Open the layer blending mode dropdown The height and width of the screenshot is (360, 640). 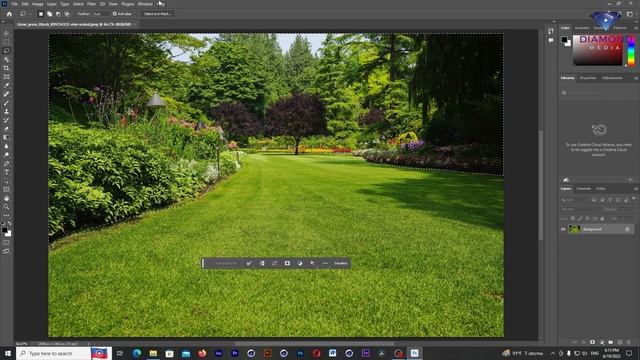click(580, 209)
